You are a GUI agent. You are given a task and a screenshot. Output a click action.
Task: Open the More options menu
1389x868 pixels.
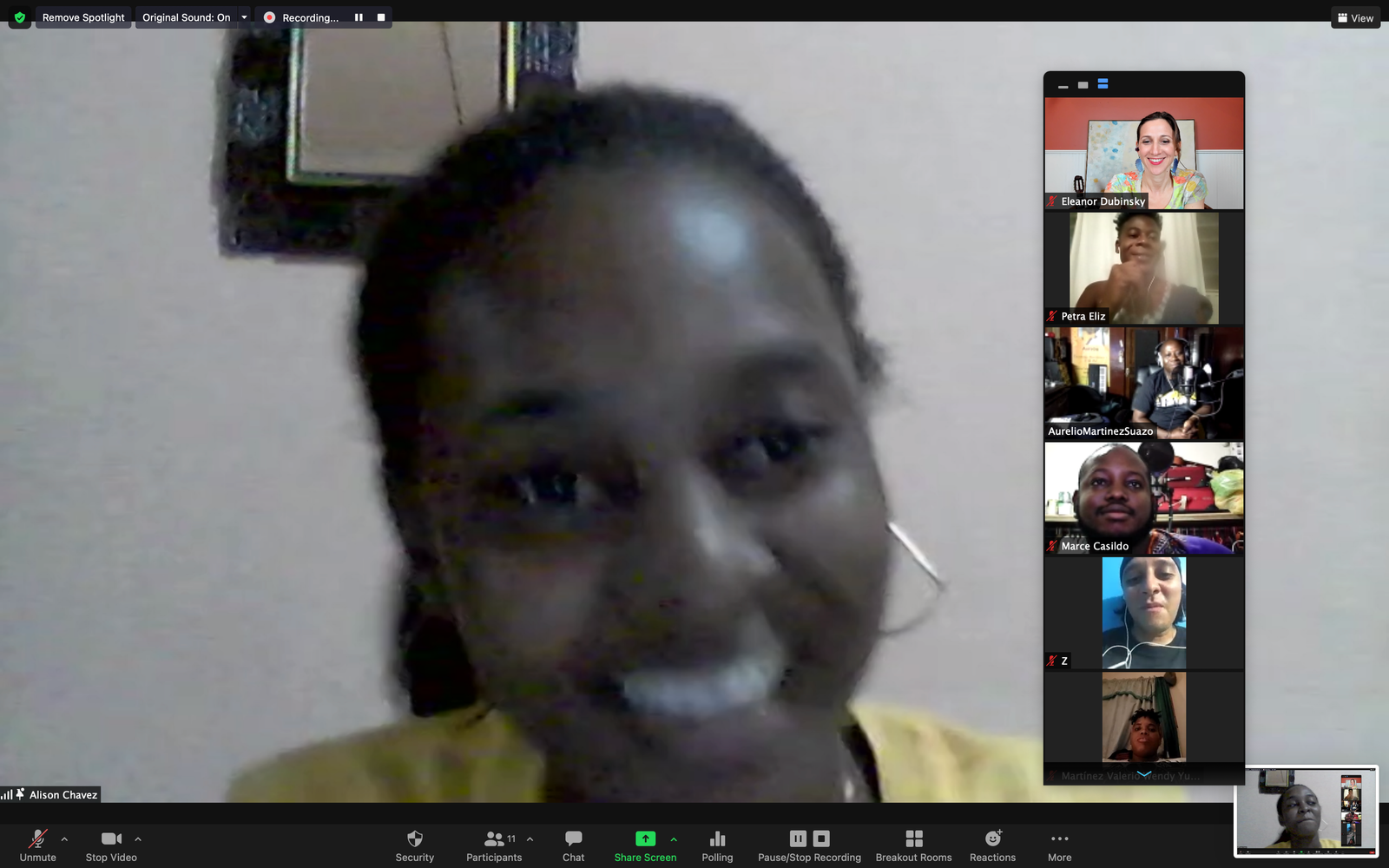(x=1059, y=845)
